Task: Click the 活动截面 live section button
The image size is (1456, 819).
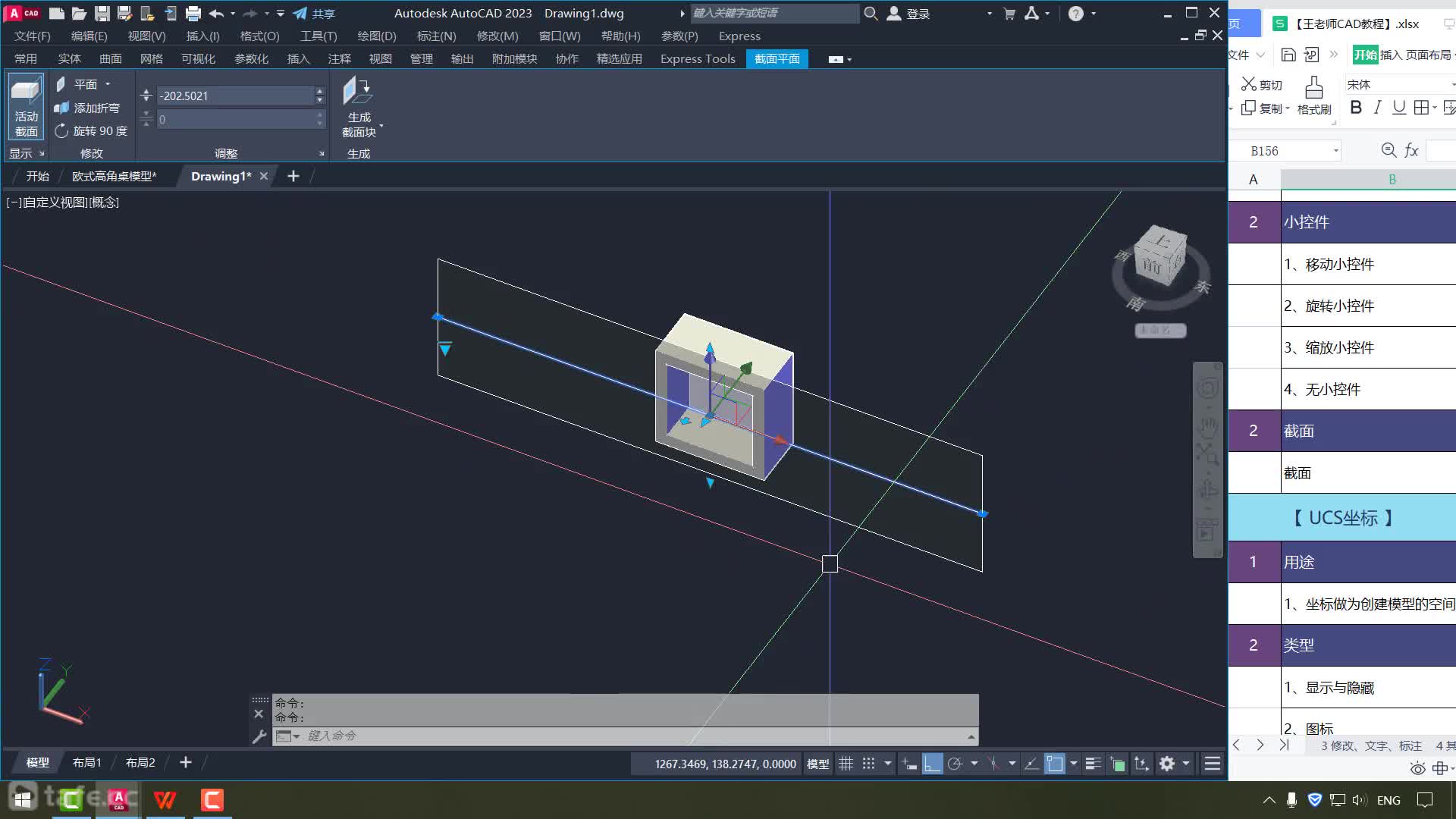Action: (27, 107)
